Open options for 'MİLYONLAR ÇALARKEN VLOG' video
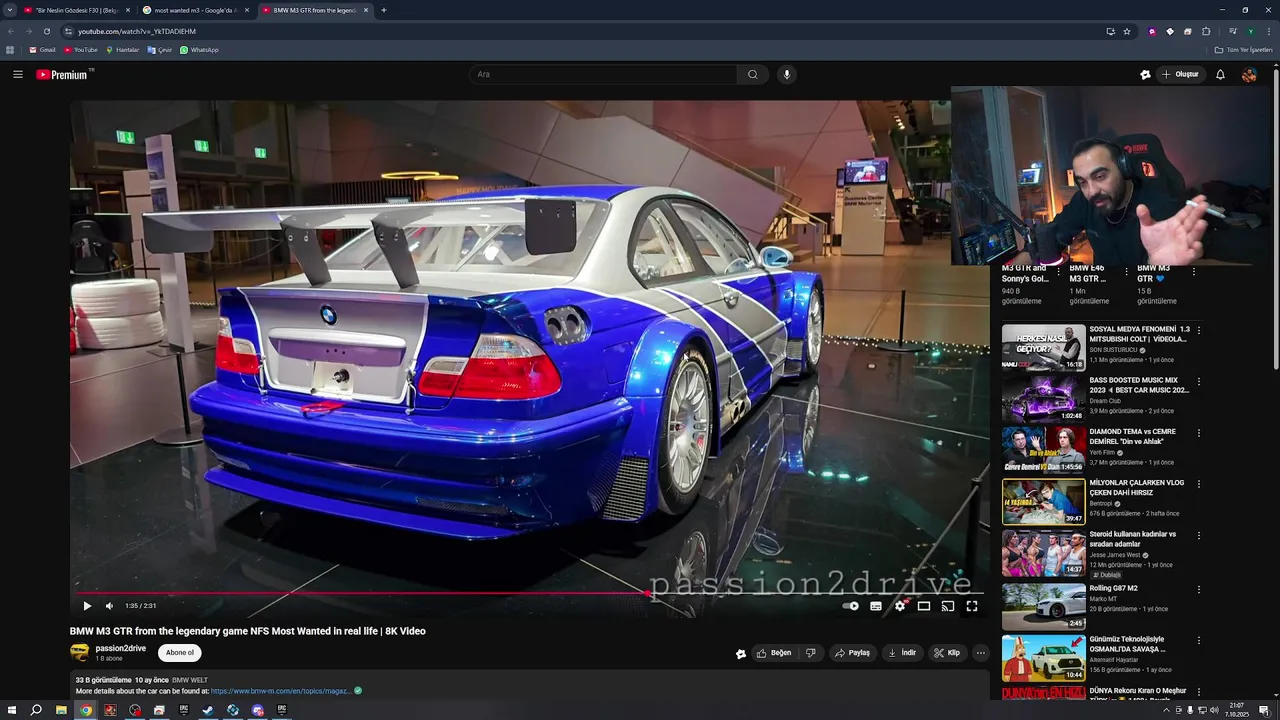The width and height of the screenshot is (1280, 720). click(1198, 484)
